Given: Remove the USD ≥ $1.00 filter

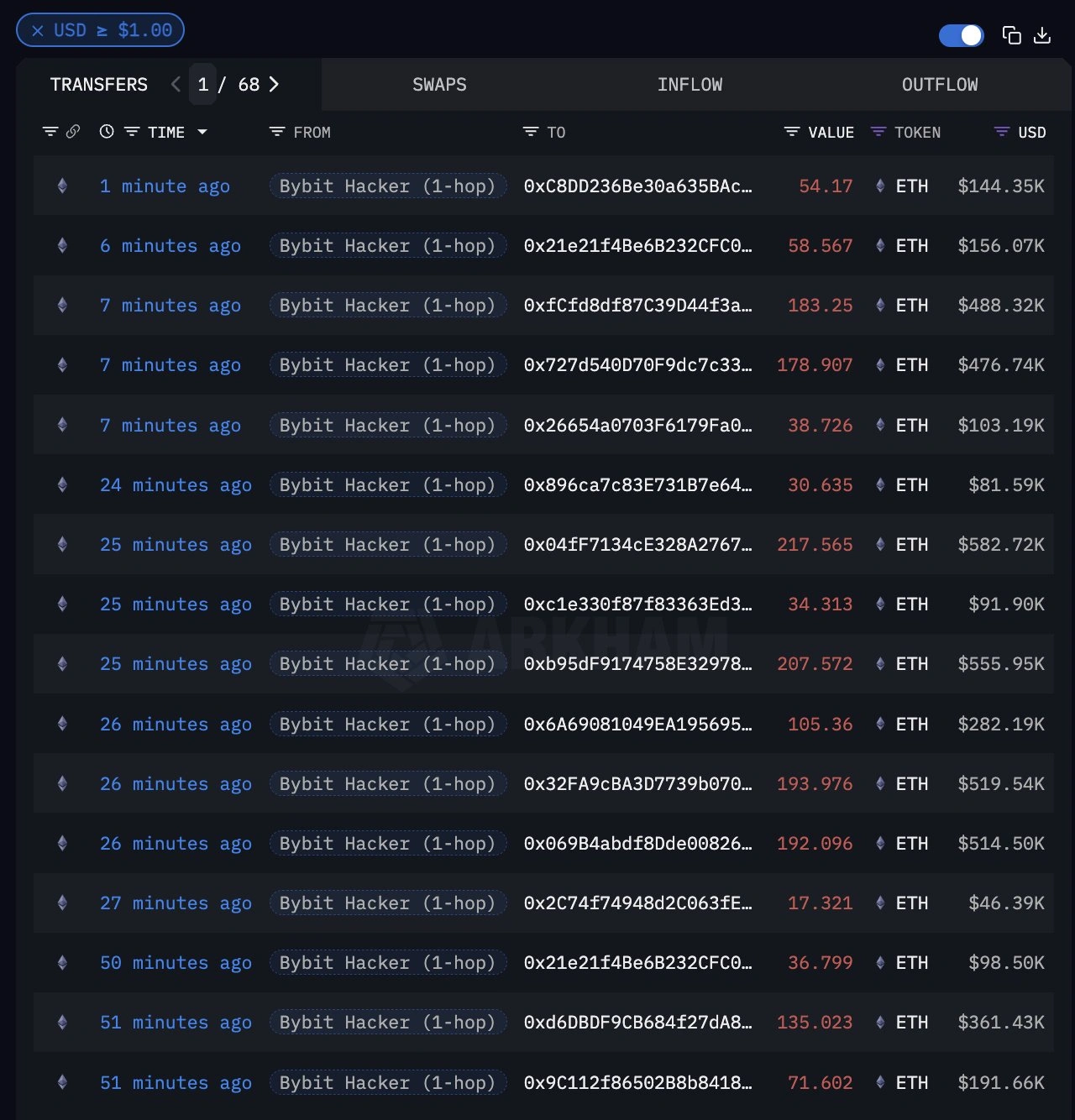Looking at the screenshot, I should pyautogui.click(x=37, y=30).
